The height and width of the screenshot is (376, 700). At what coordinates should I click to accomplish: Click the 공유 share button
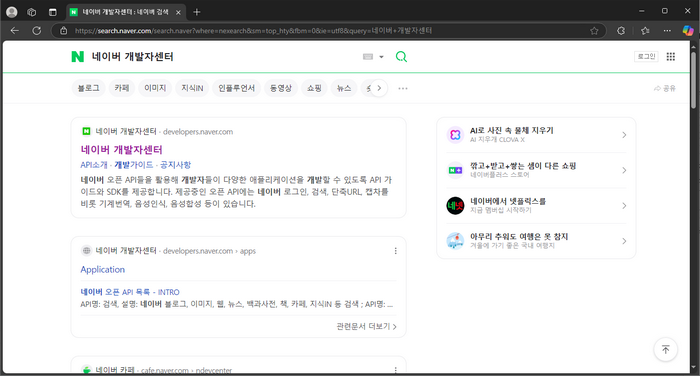[x=665, y=88]
